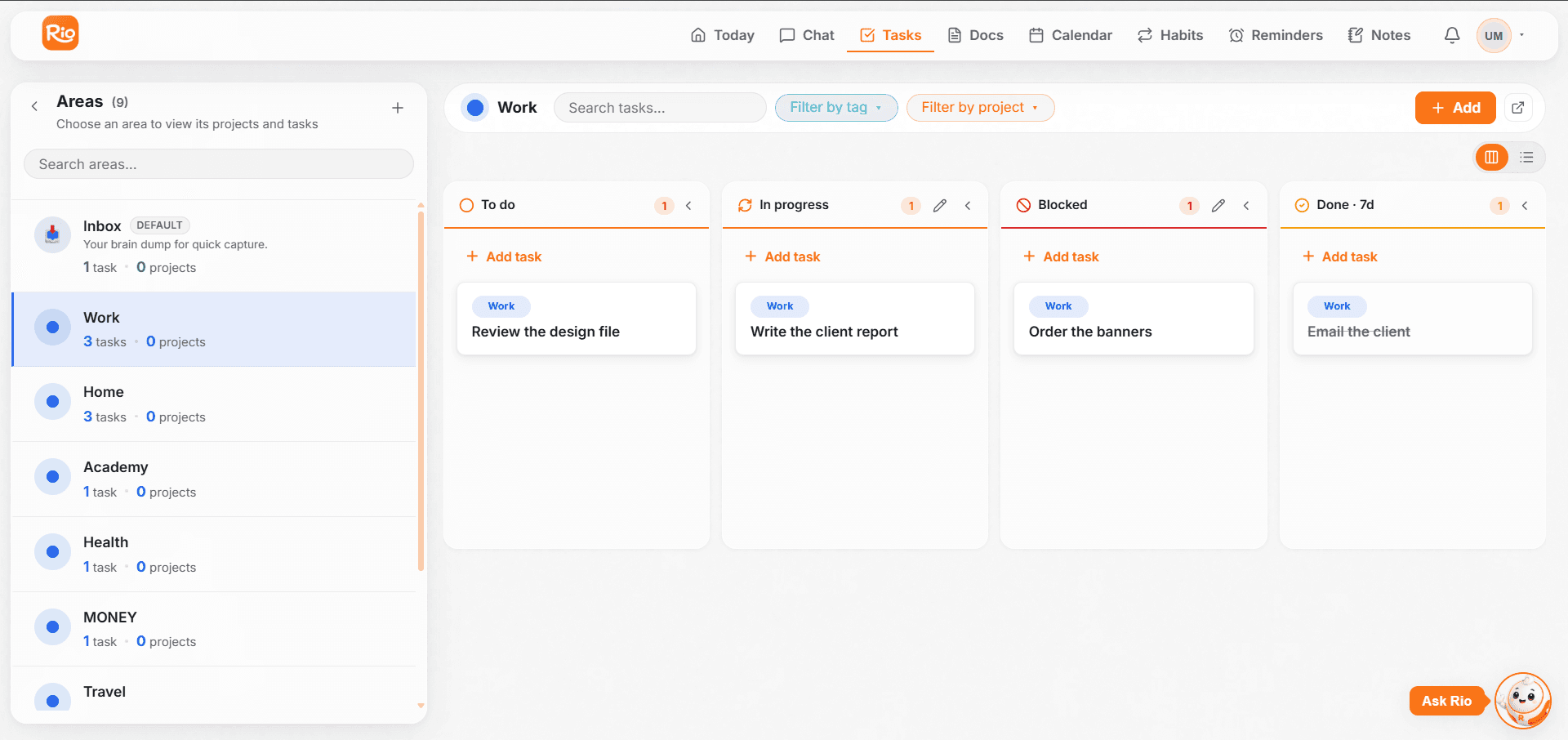The image size is (1568, 740).
Task: Open the Chat tab
Action: pos(807,35)
